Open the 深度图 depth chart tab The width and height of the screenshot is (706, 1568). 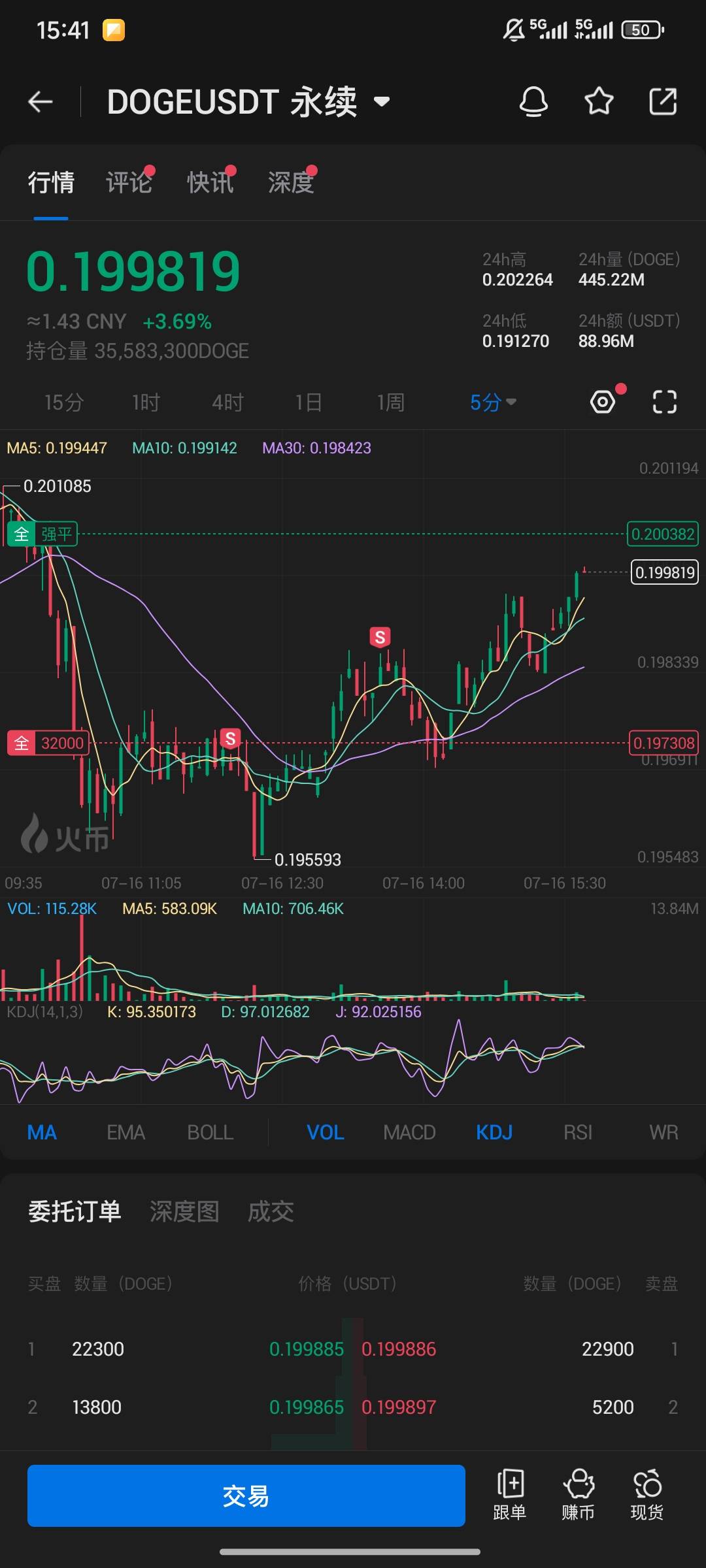click(x=184, y=1211)
